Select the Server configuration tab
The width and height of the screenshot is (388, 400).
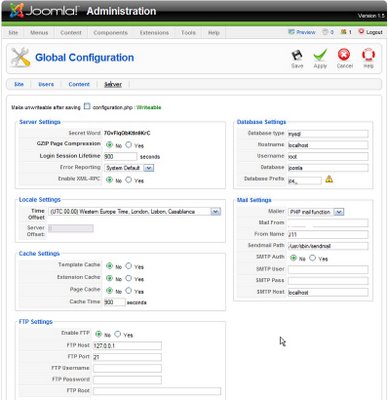pyautogui.click(x=113, y=84)
